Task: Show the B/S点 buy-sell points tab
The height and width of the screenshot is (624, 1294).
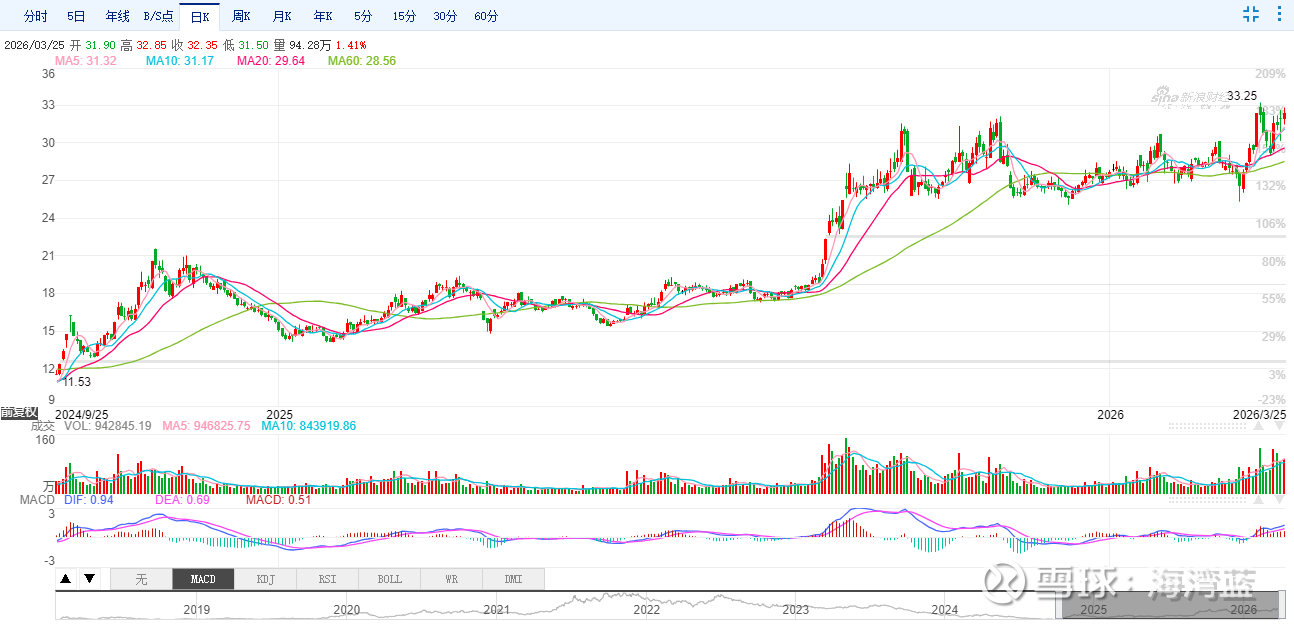Action: (x=158, y=16)
